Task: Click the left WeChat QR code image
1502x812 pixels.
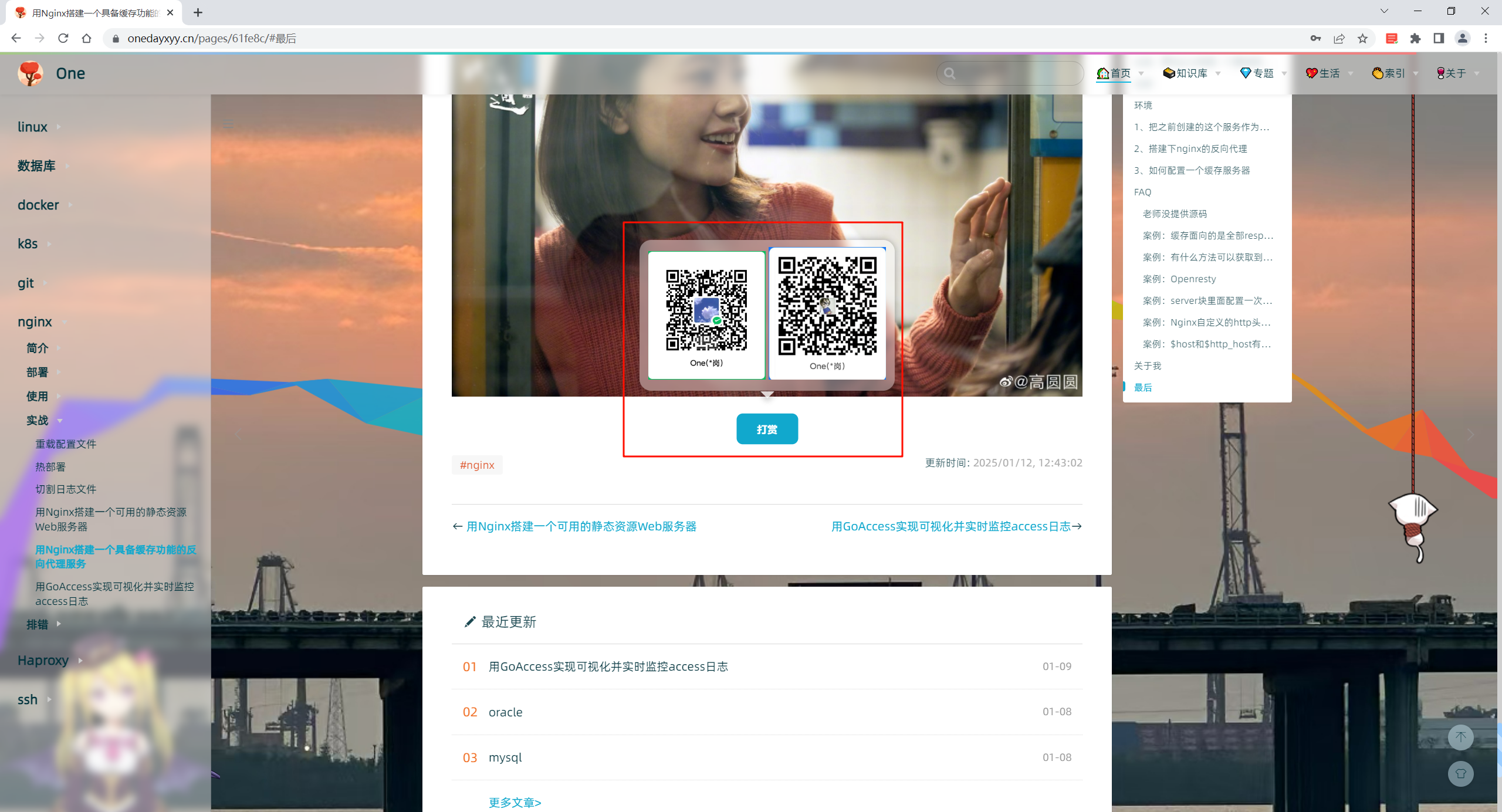Action: 706,315
